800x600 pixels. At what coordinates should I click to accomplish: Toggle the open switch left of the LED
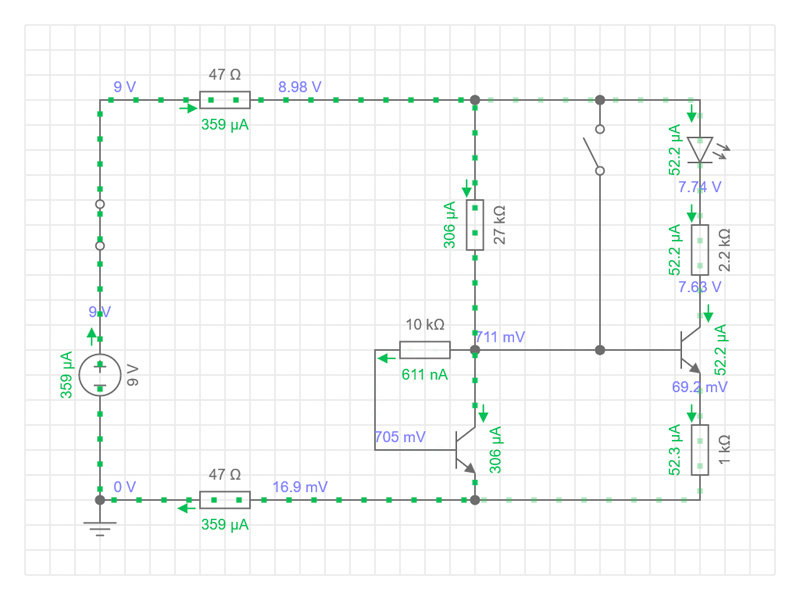tap(598, 150)
